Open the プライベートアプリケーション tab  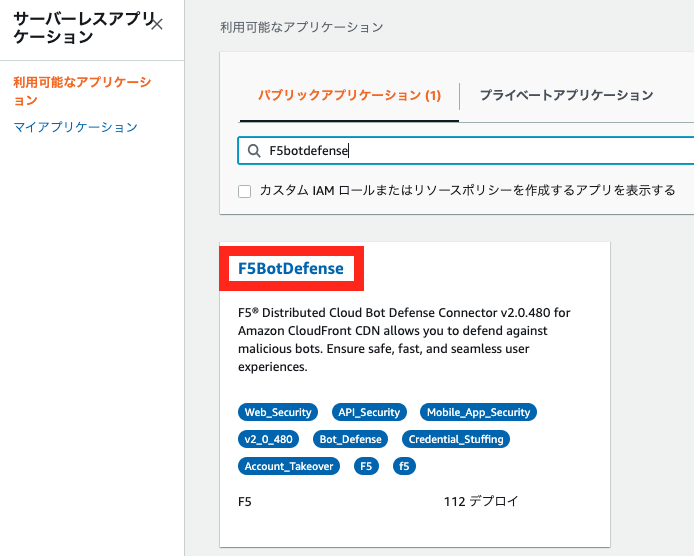click(566, 96)
